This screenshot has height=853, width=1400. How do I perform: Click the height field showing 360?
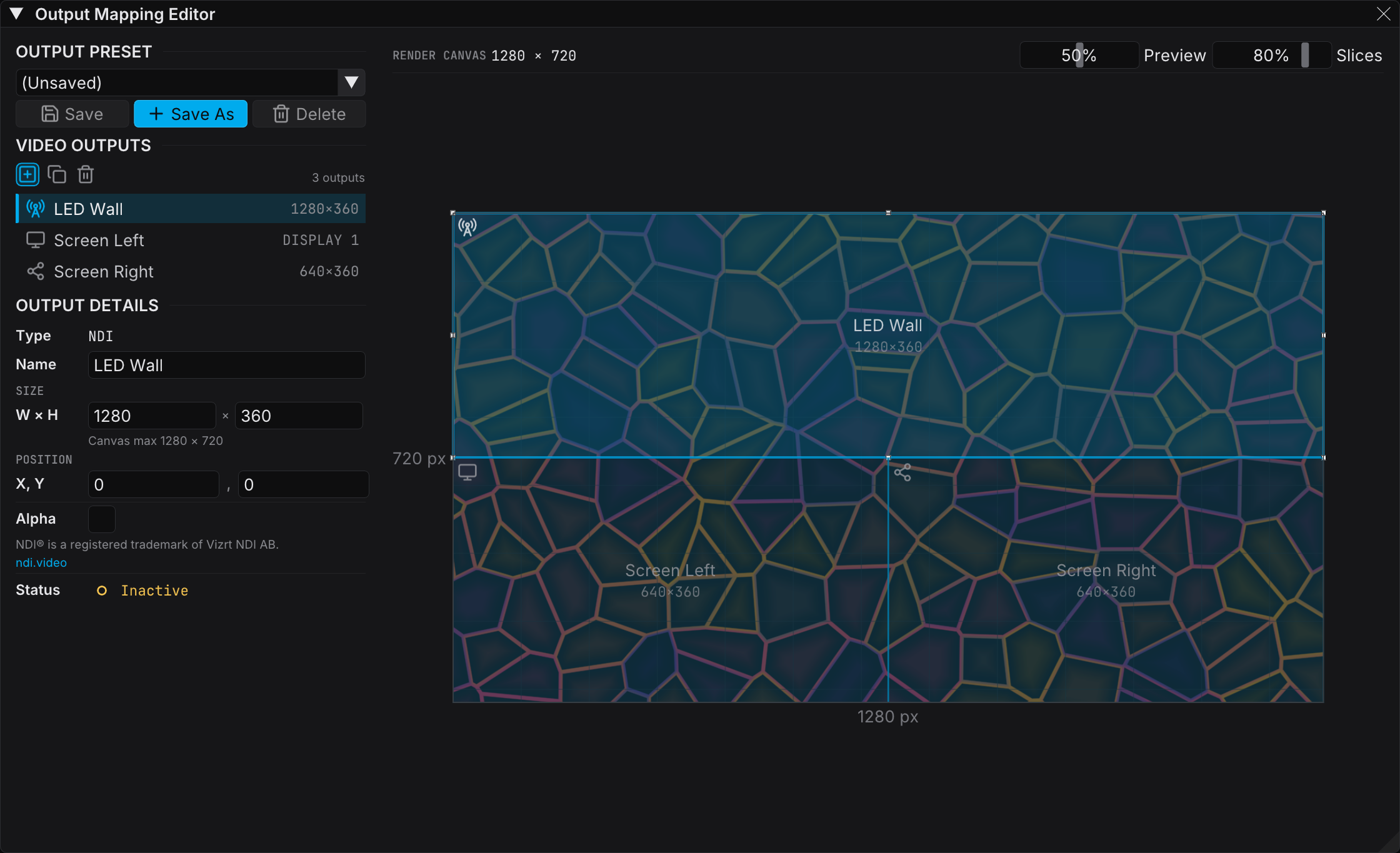pos(299,416)
